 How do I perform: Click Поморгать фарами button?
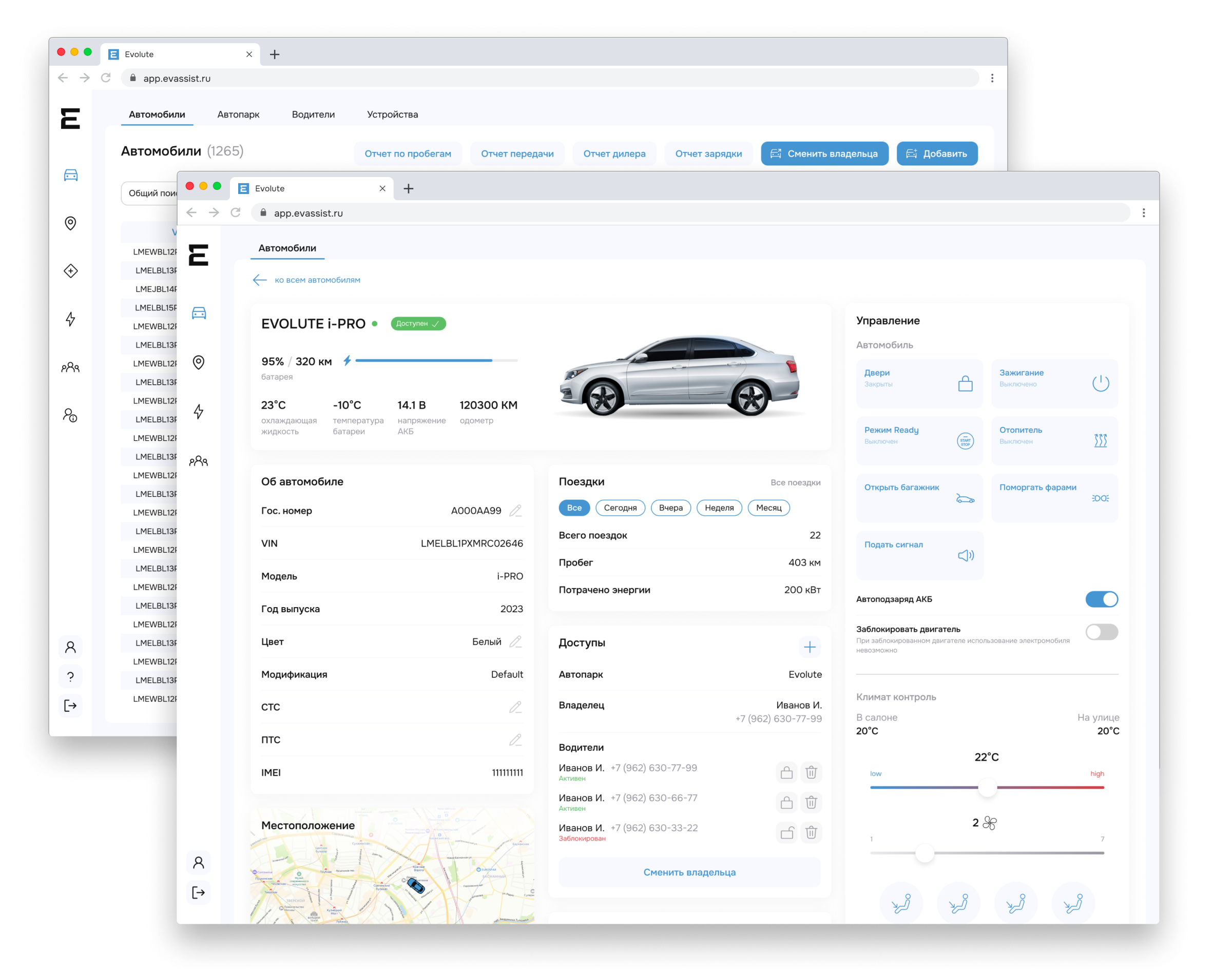click(x=1055, y=498)
